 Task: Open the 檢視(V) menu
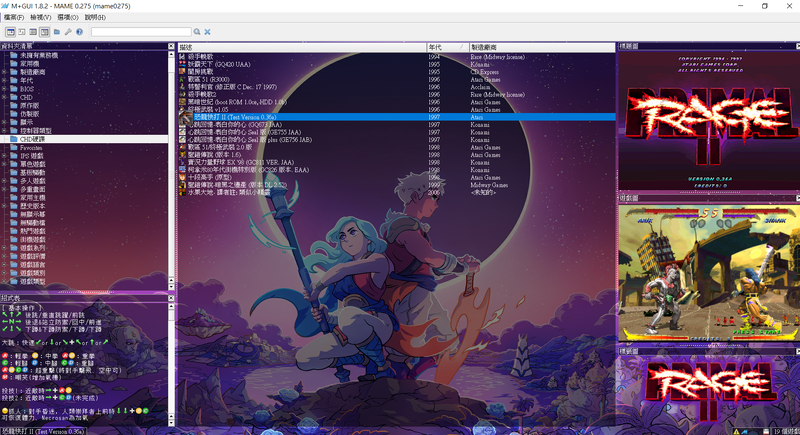[x=40, y=17]
